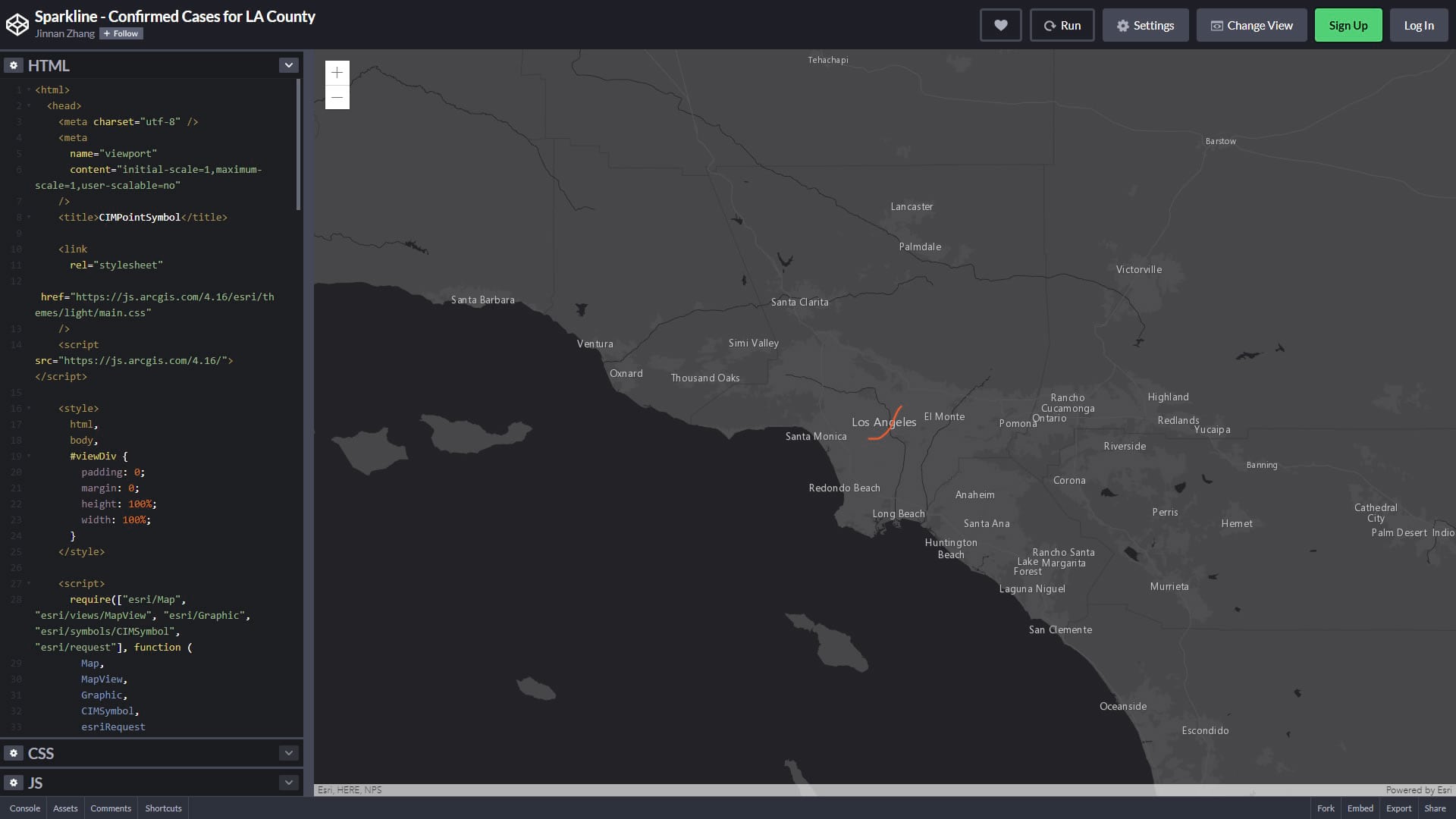
Task: Click Embed in footer
Action: [1360, 808]
